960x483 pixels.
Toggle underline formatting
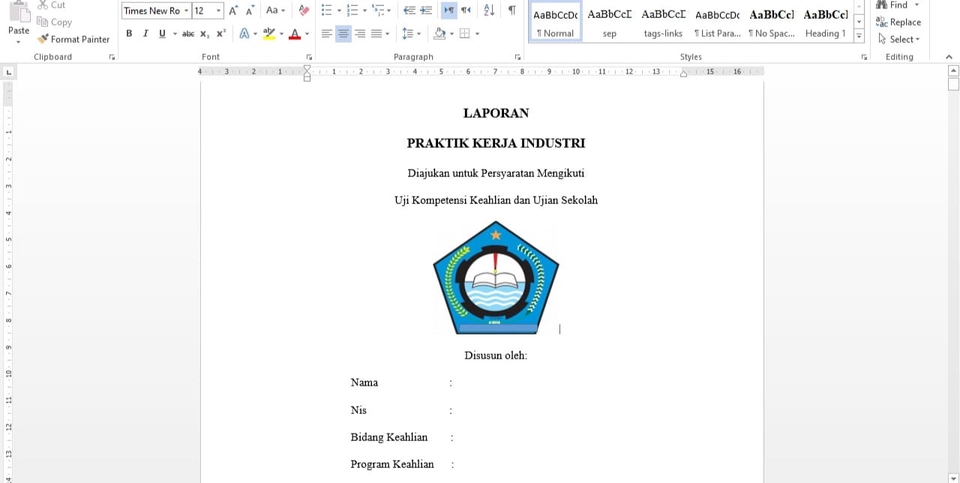[162, 34]
